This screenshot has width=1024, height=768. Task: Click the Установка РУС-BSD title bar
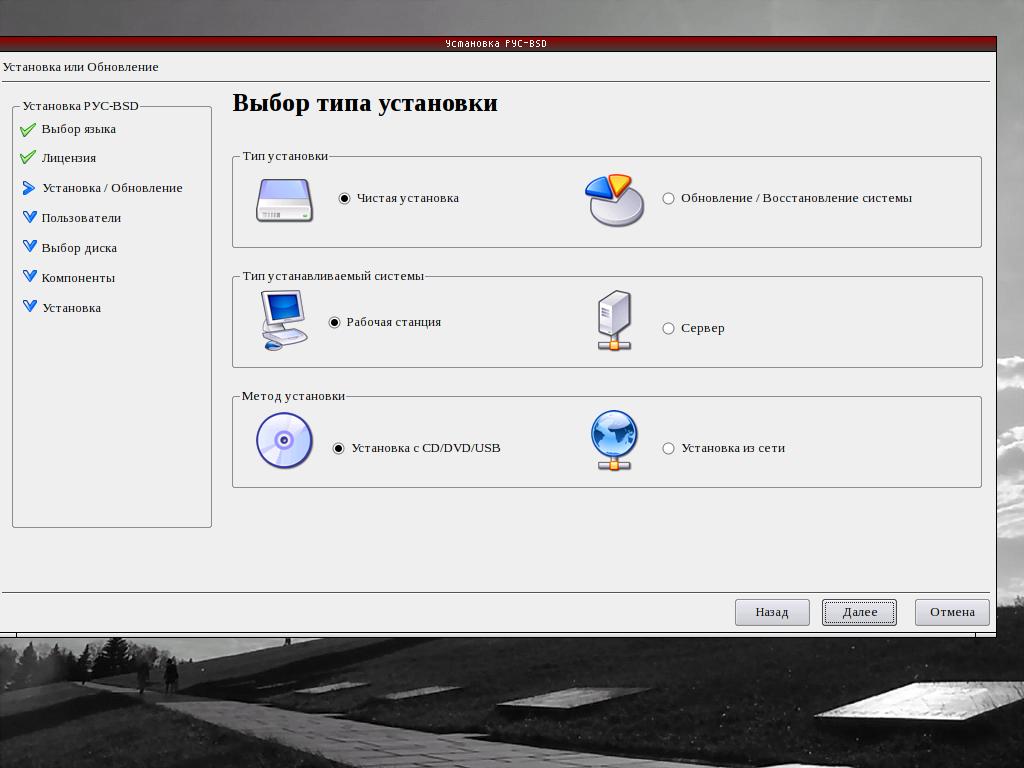click(x=496, y=44)
